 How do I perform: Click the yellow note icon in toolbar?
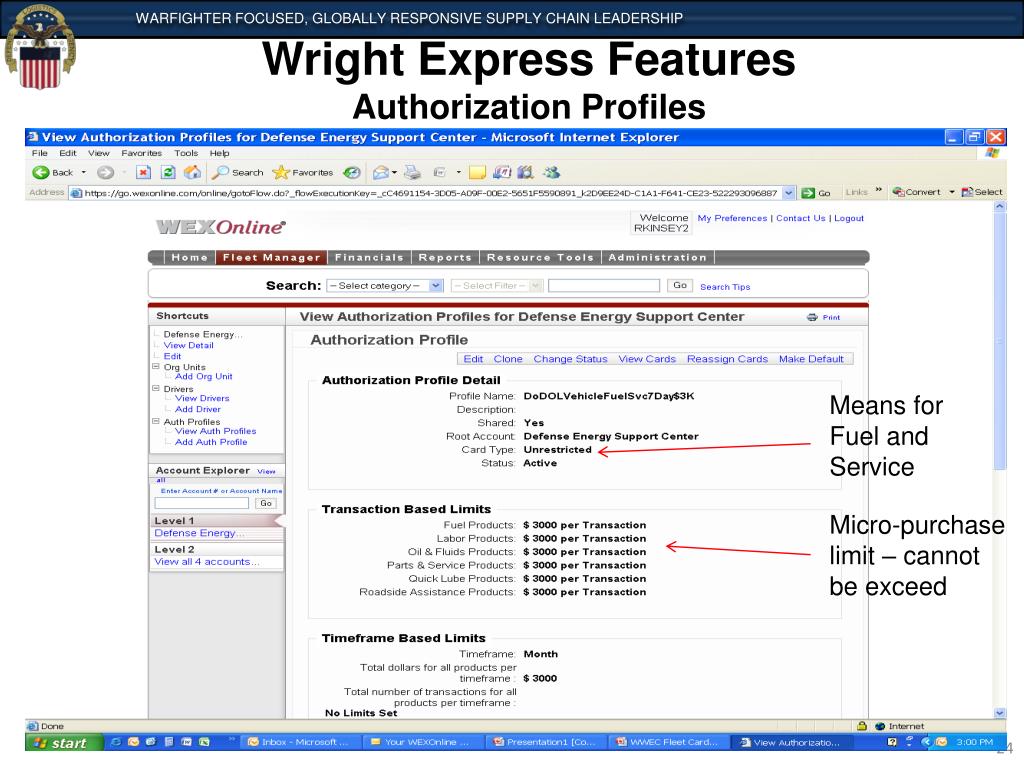[478, 172]
